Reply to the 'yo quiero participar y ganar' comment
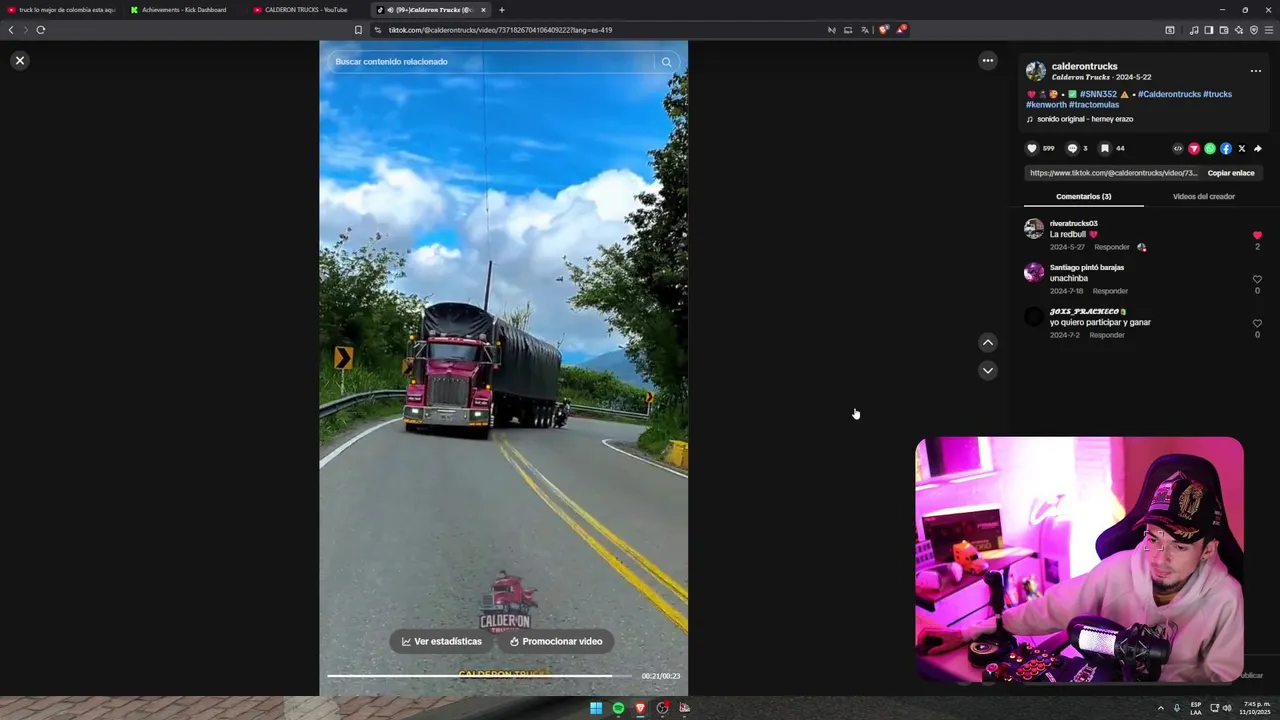 [x=1106, y=335]
